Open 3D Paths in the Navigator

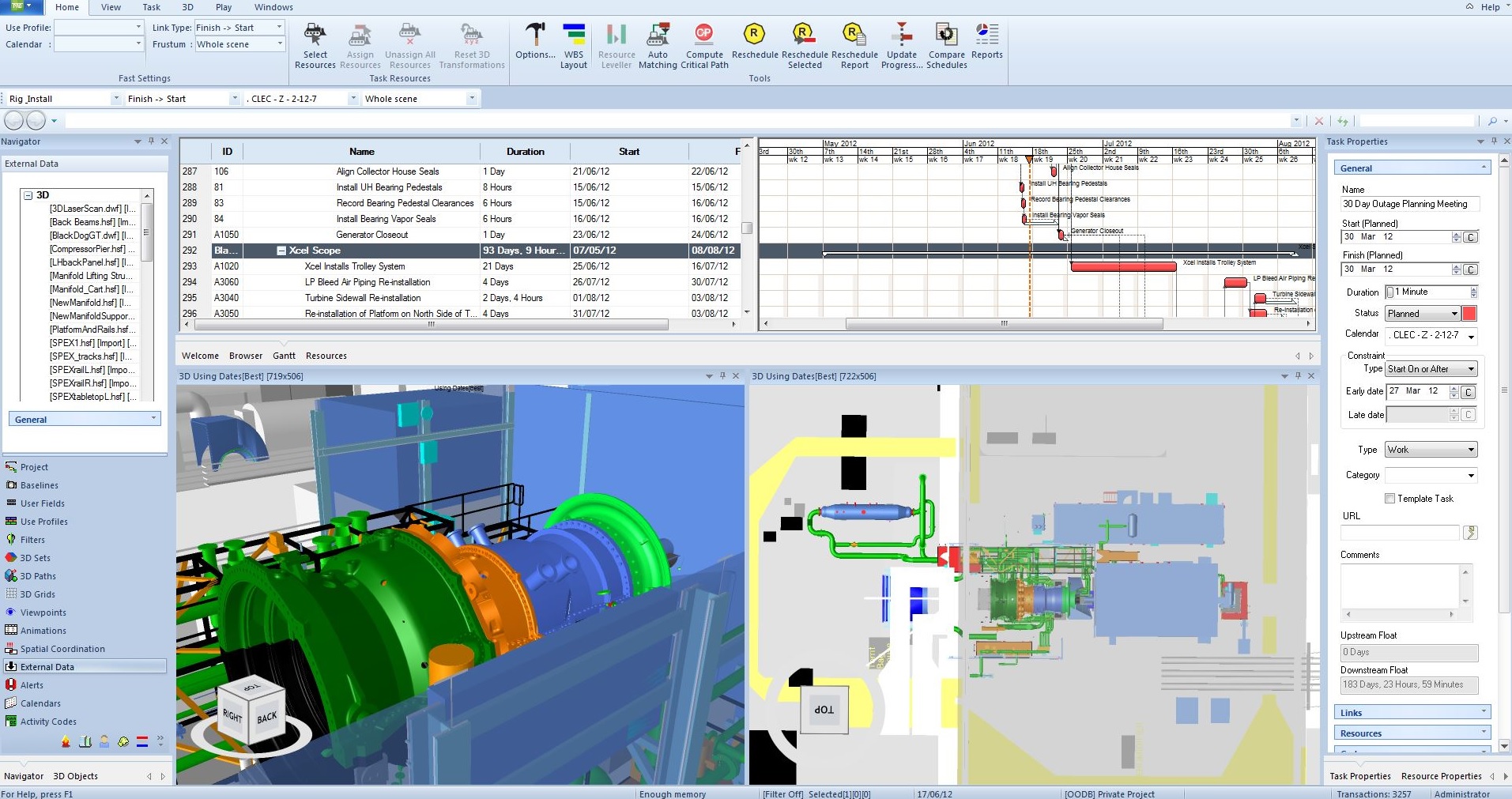38,576
